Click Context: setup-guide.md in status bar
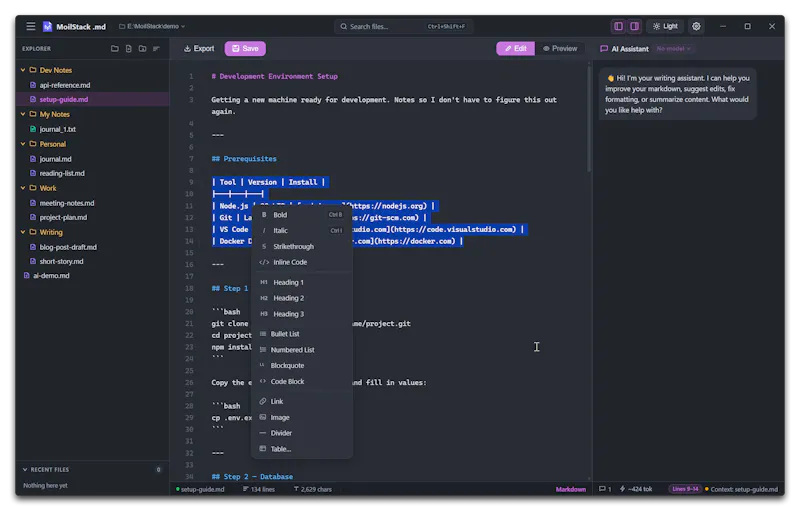Viewport: 800px width, 511px height. (741, 489)
